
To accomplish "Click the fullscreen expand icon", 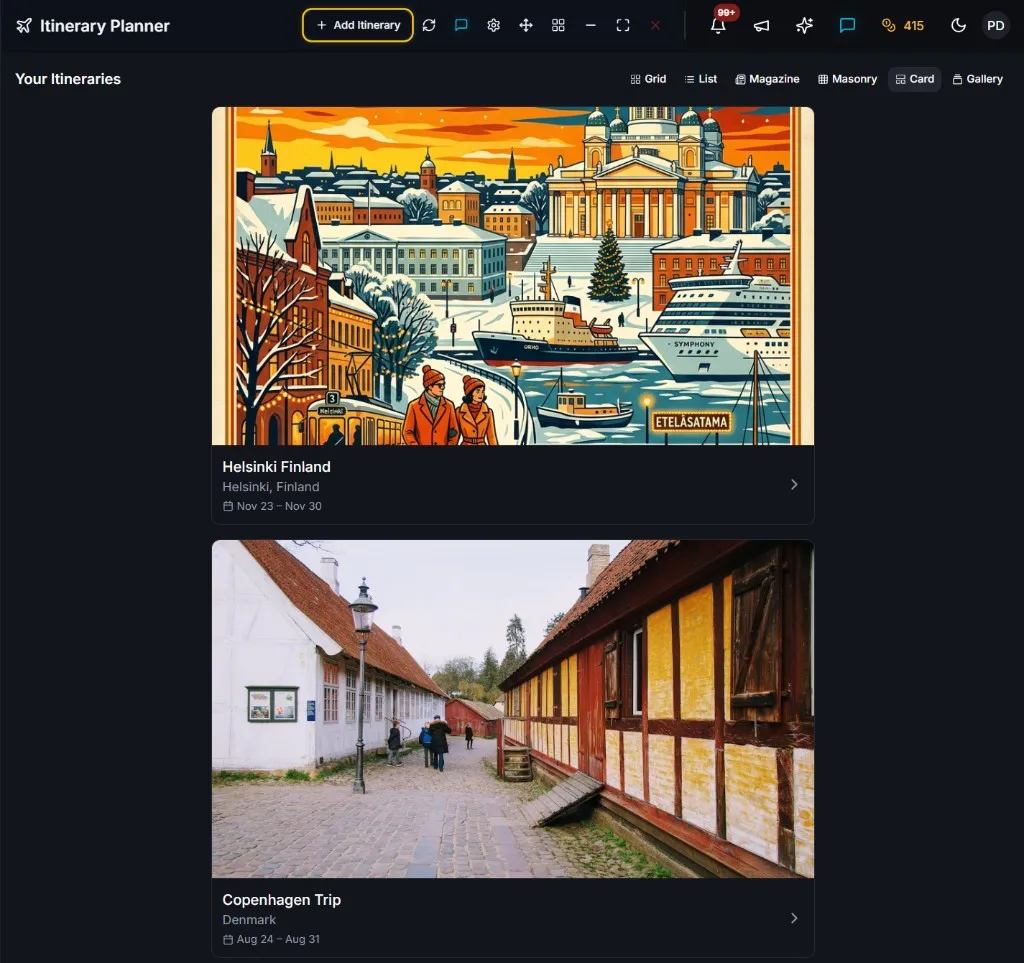I will (623, 25).
